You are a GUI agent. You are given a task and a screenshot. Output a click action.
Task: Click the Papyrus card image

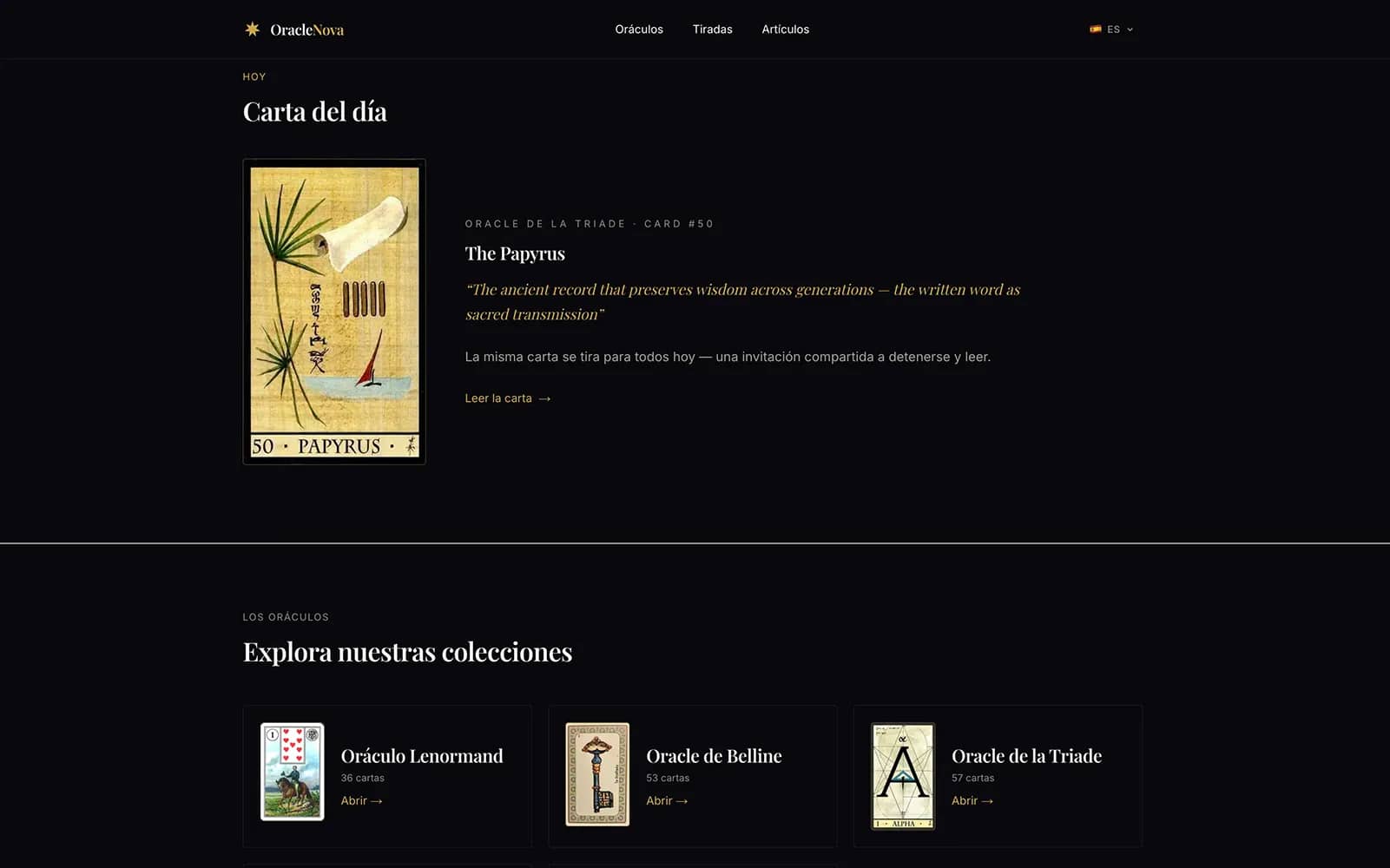pyautogui.click(x=334, y=312)
